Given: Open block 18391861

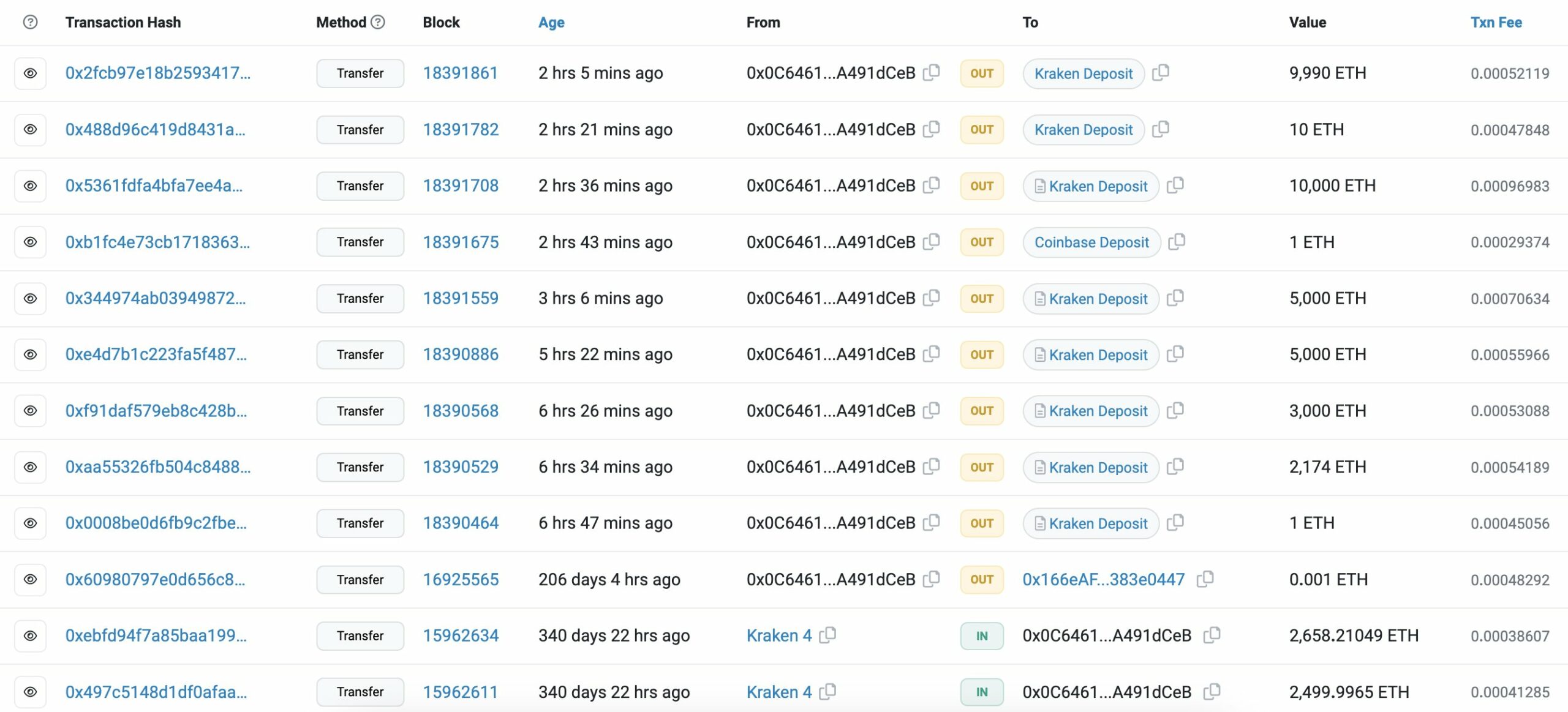Looking at the screenshot, I should tap(461, 72).
